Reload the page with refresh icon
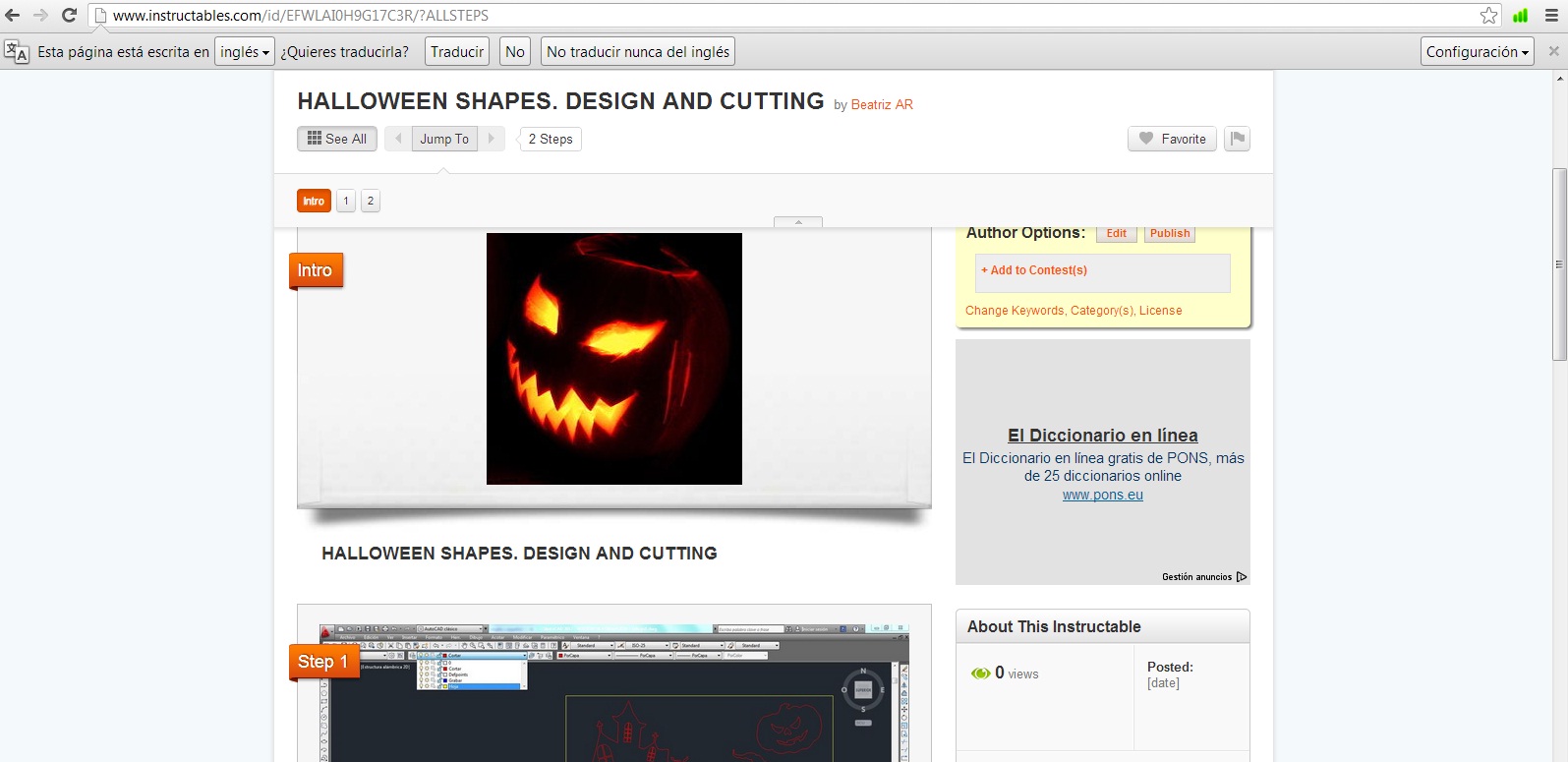This screenshot has width=1568, height=762. pos(69,15)
